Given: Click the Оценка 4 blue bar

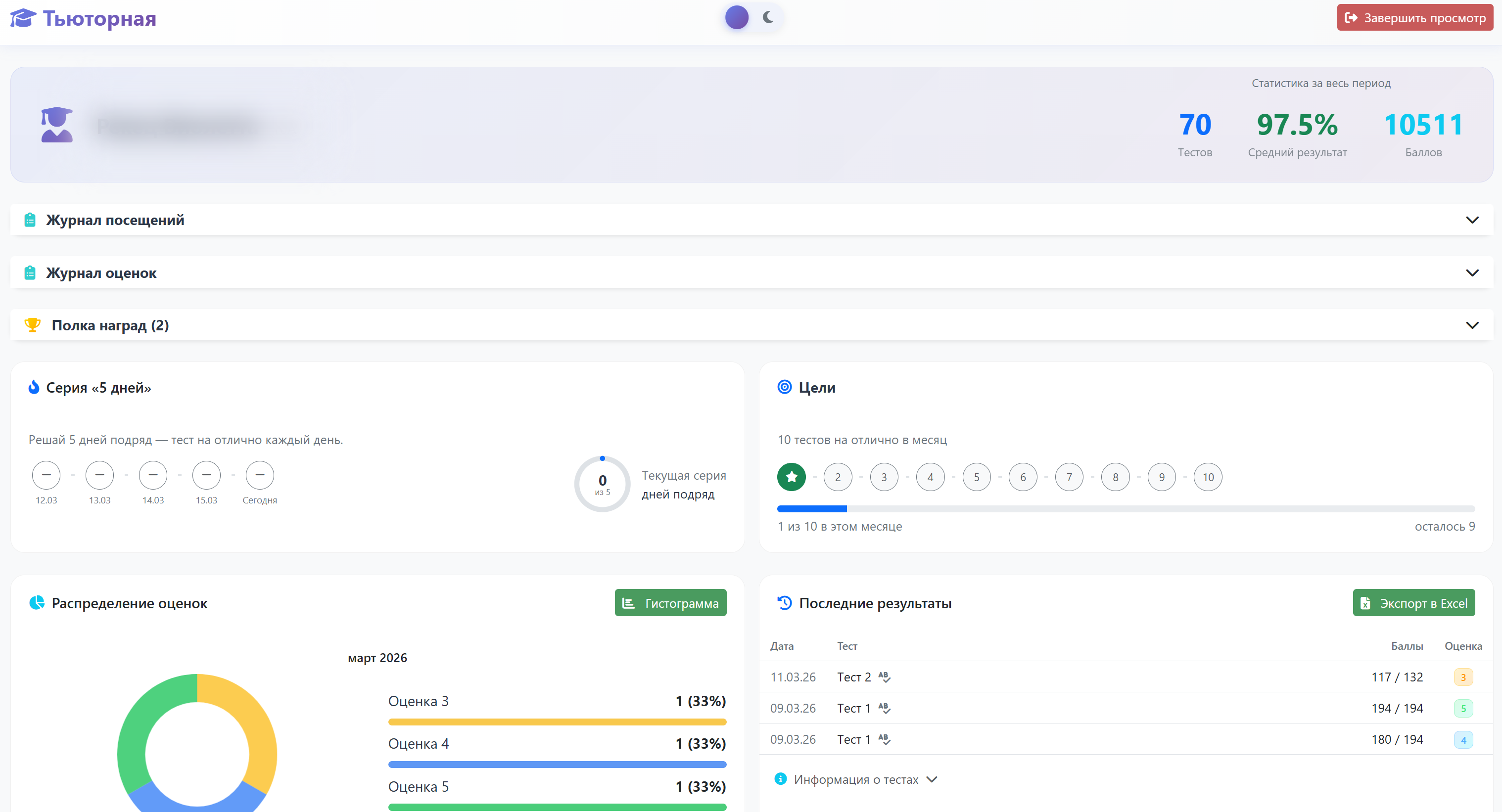Looking at the screenshot, I should [x=558, y=765].
